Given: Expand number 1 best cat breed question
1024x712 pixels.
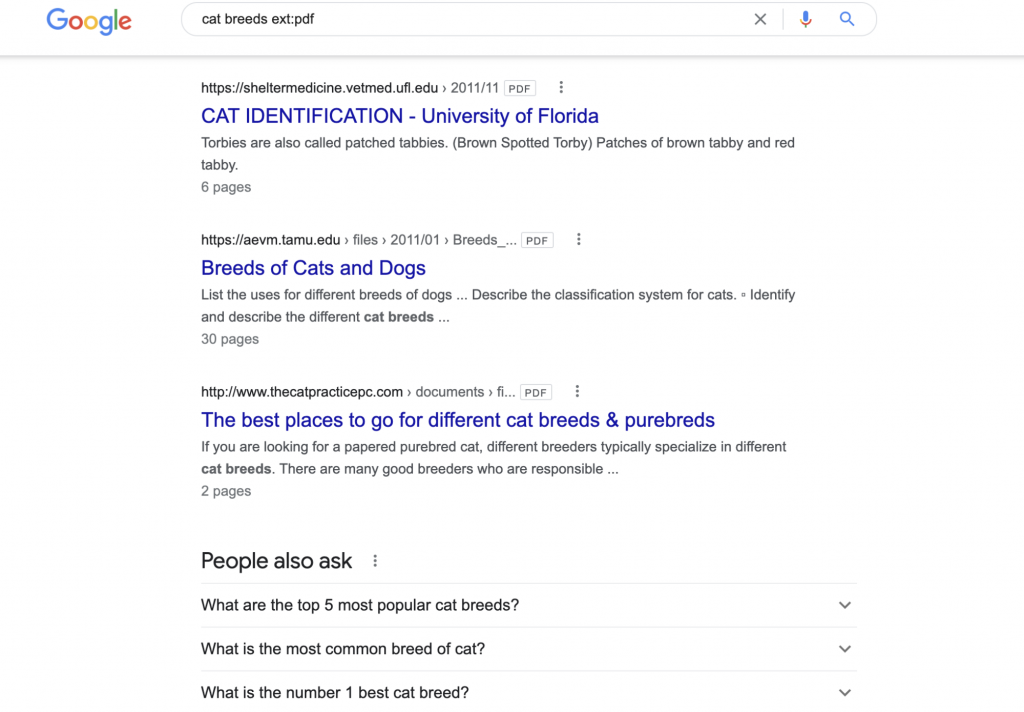Looking at the screenshot, I should pos(529,692).
